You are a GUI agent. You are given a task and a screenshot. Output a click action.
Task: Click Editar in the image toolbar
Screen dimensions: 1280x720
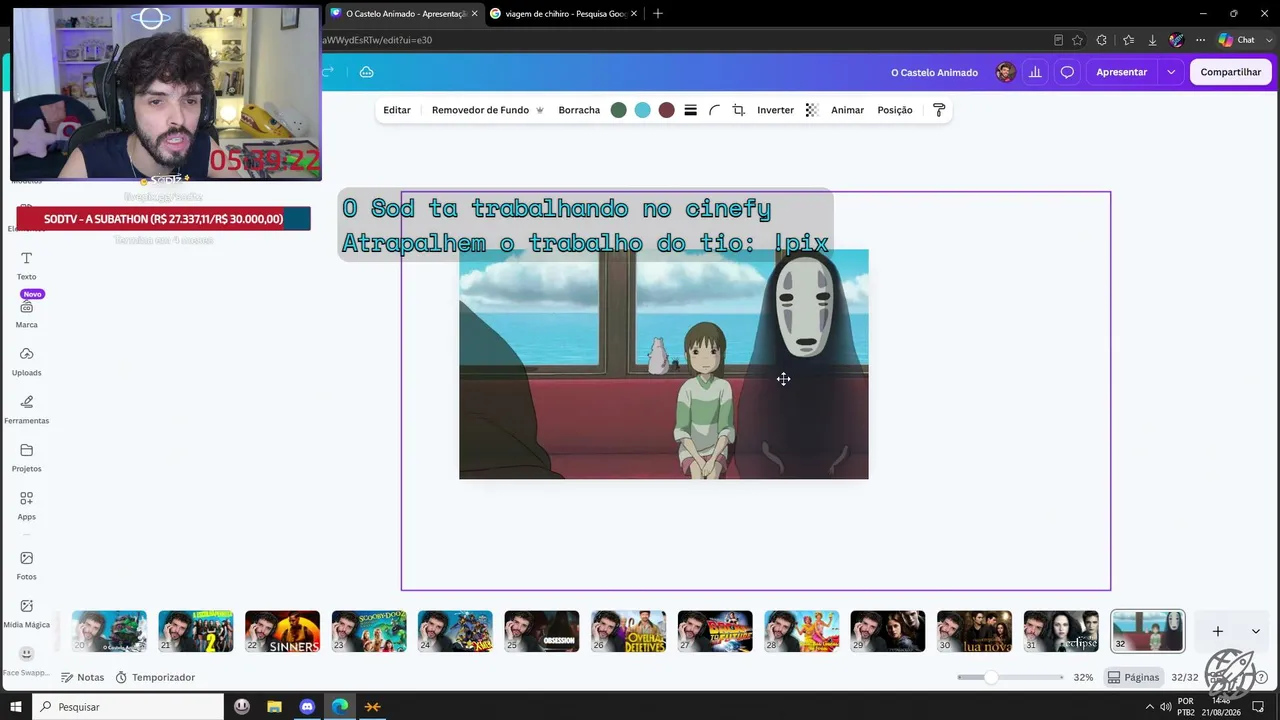pyautogui.click(x=397, y=110)
